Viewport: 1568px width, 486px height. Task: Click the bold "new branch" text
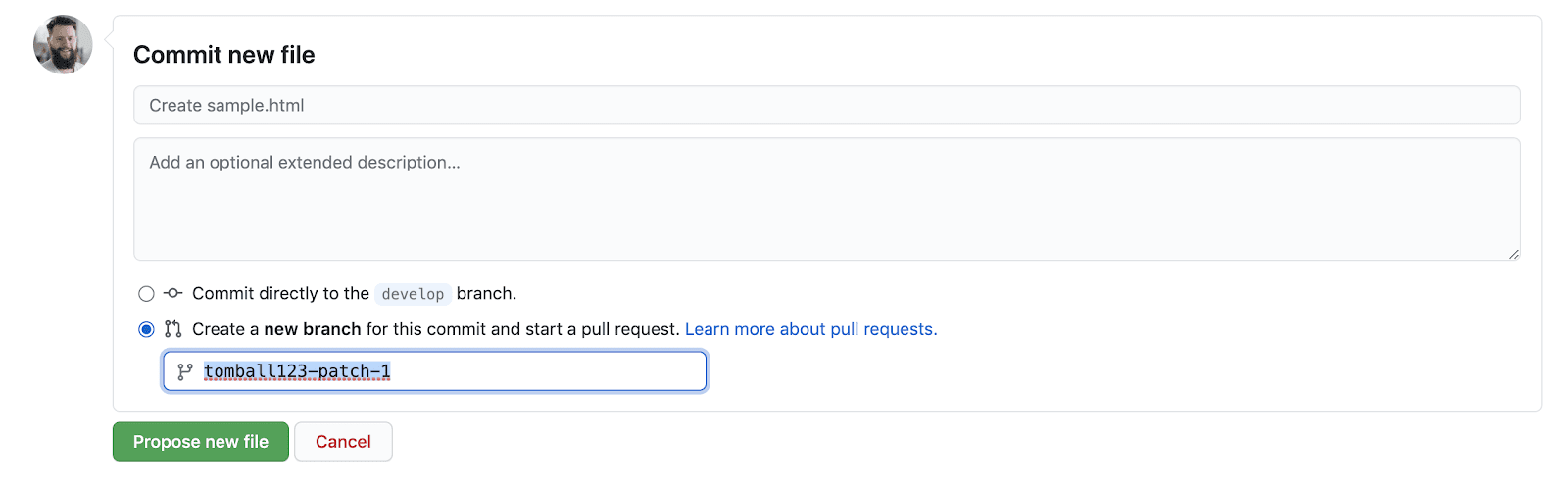point(313,329)
